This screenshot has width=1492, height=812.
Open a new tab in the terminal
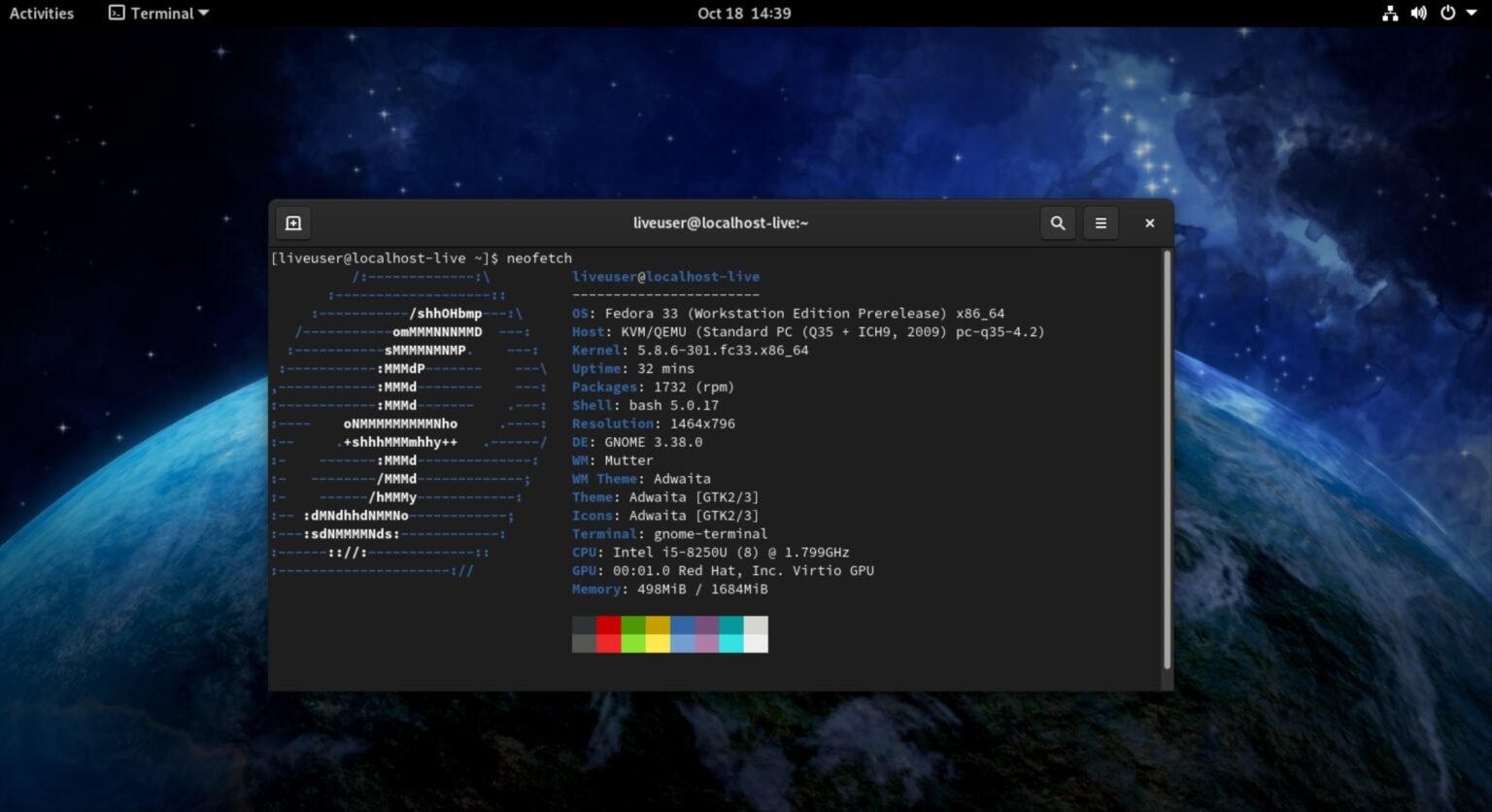click(293, 223)
